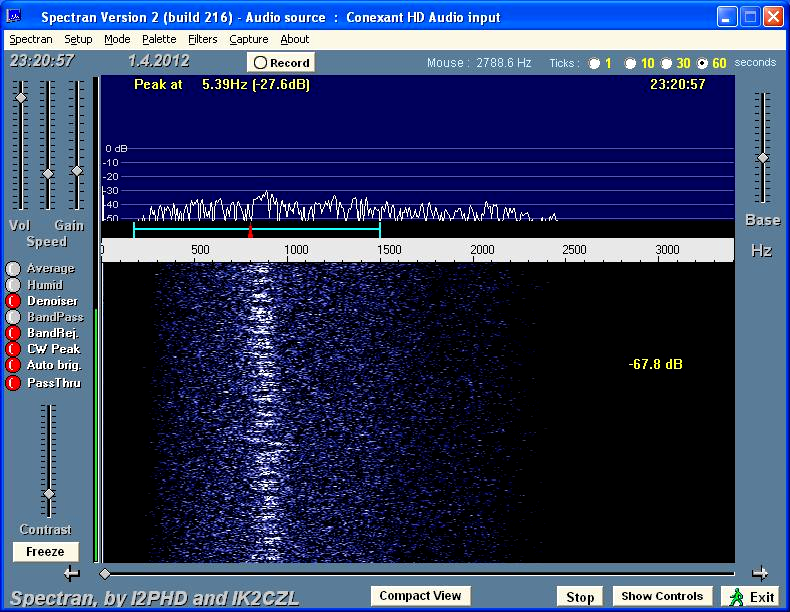The width and height of the screenshot is (790, 612).
Task: Open the Filters menu
Action: (203, 39)
